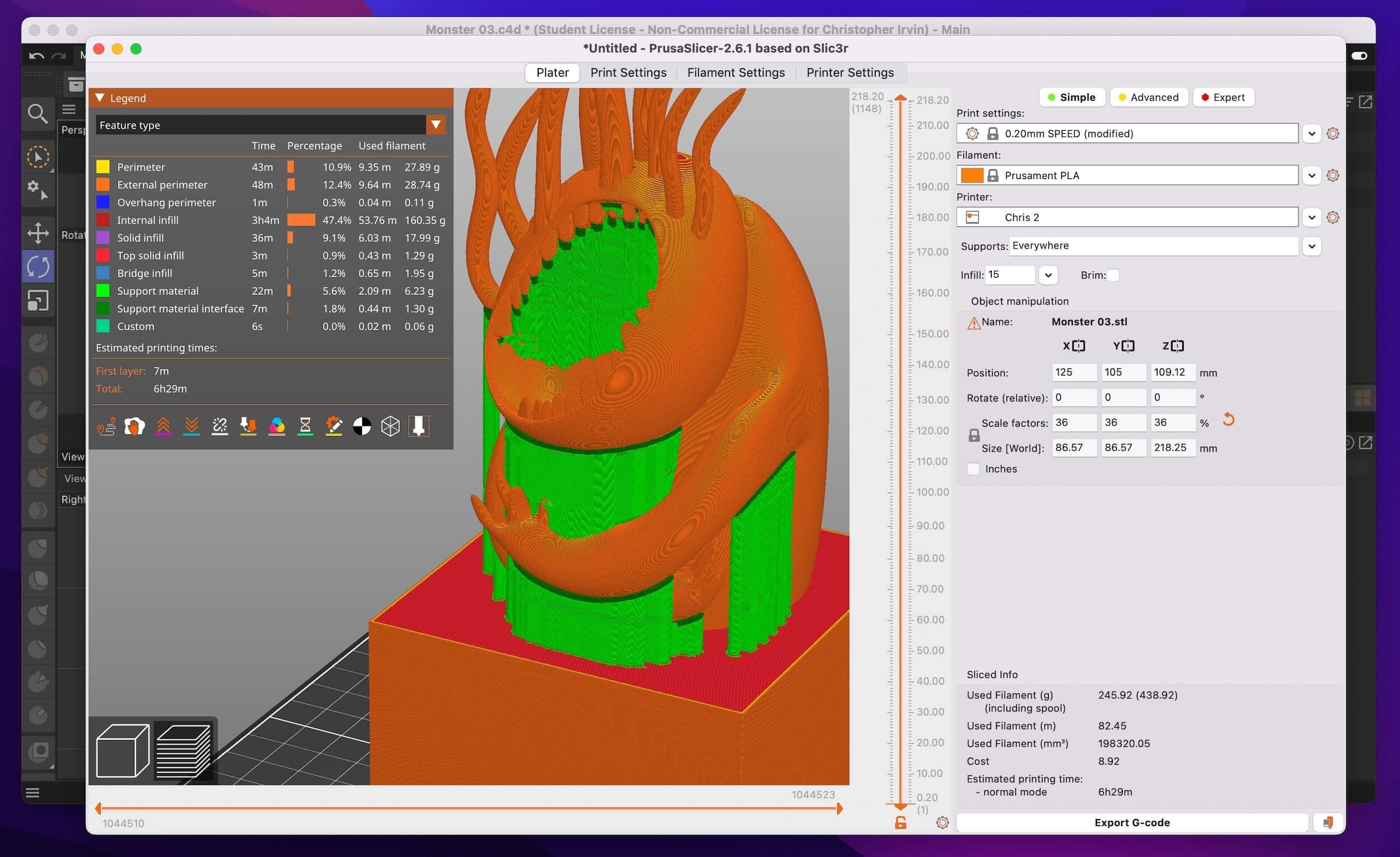
Task: Click Prusament PLA orange color swatch
Action: tap(972, 176)
